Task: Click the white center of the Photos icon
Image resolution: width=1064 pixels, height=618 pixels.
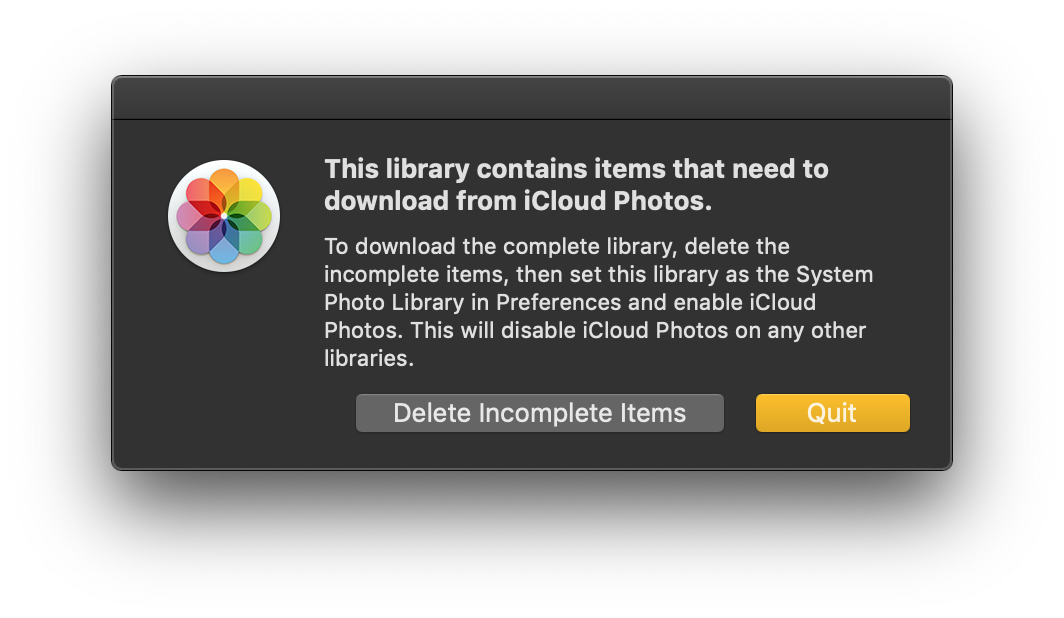Action: click(x=224, y=216)
